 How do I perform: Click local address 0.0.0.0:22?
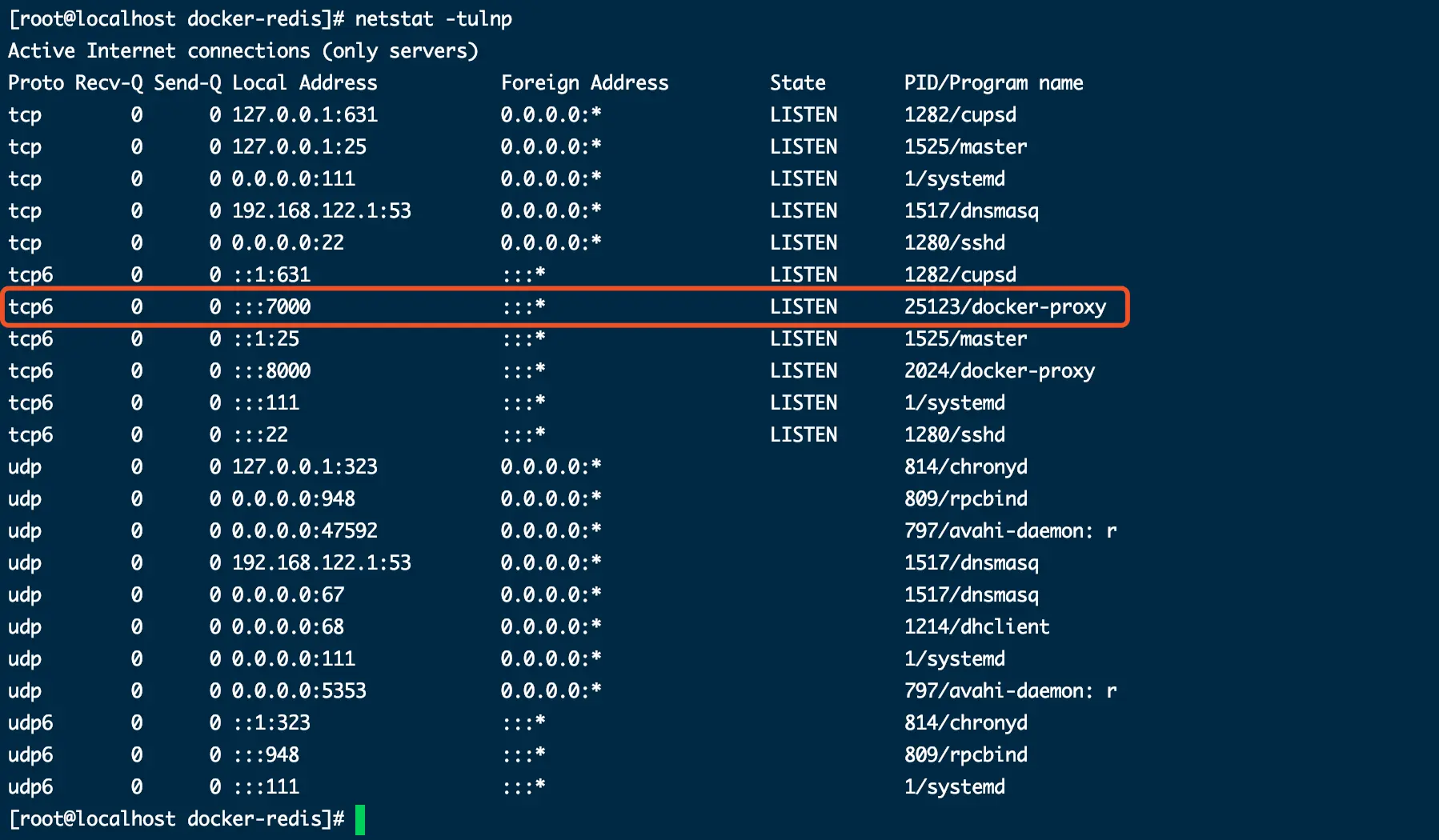[288, 243]
